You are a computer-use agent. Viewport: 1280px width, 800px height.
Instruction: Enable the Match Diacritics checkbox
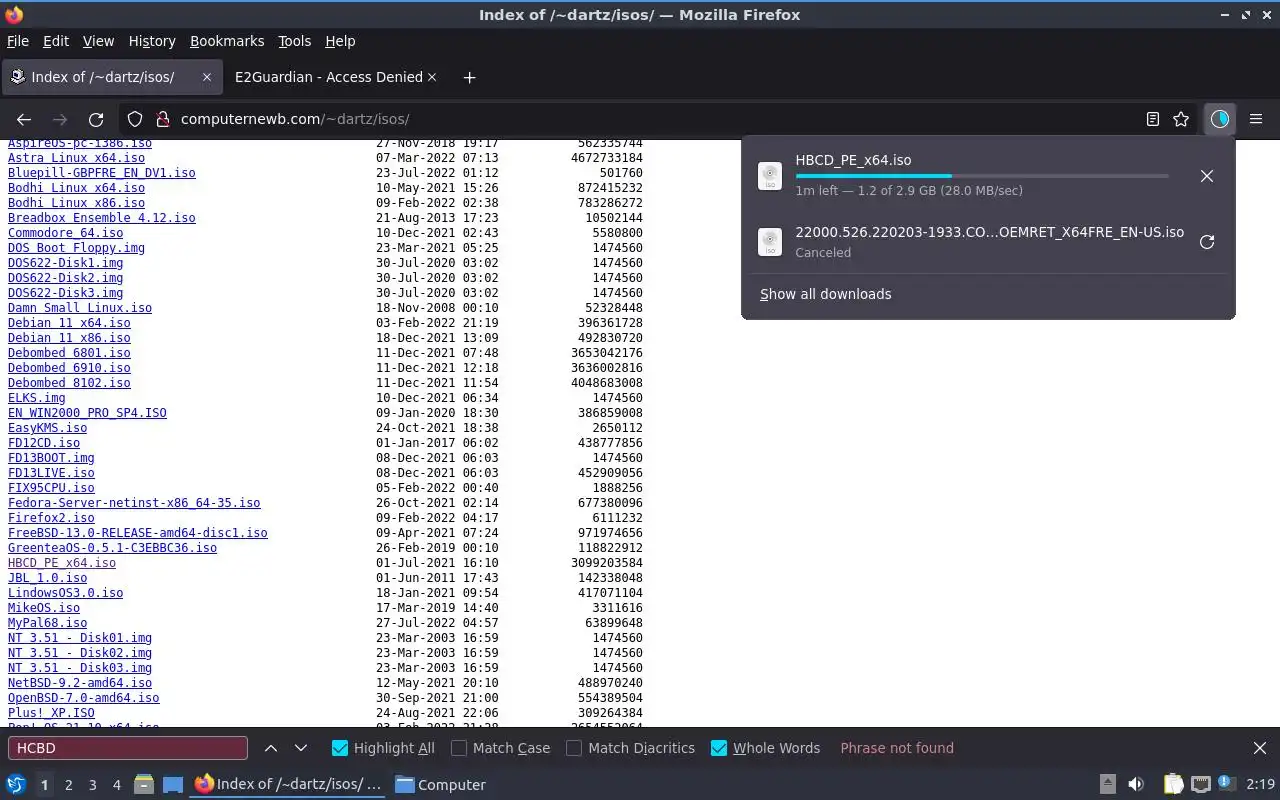[574, 748]
